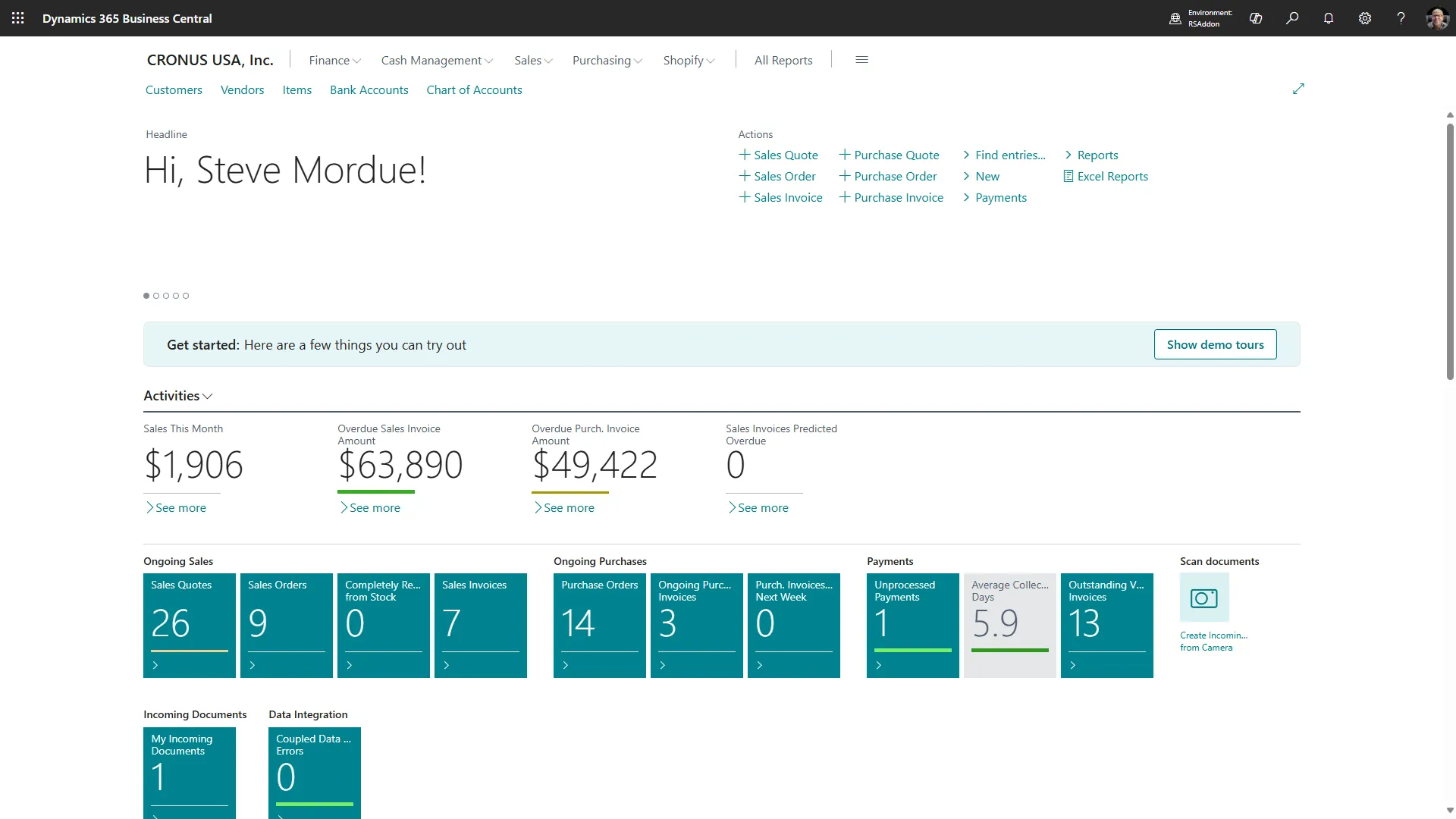Click the Help question mark icon

pyautogui.click(x=1401, y=18)
